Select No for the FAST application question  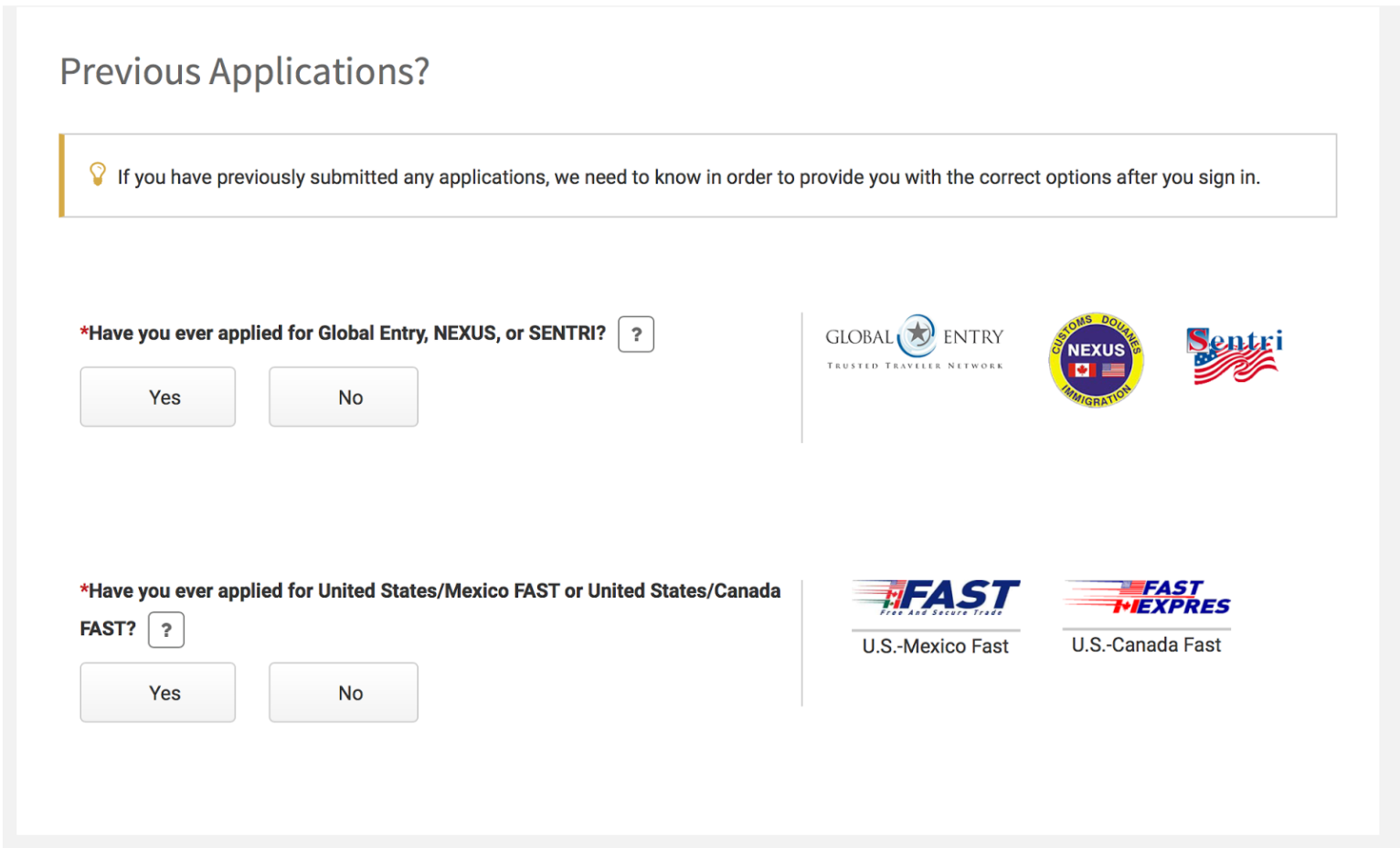(x=344, y=693)
